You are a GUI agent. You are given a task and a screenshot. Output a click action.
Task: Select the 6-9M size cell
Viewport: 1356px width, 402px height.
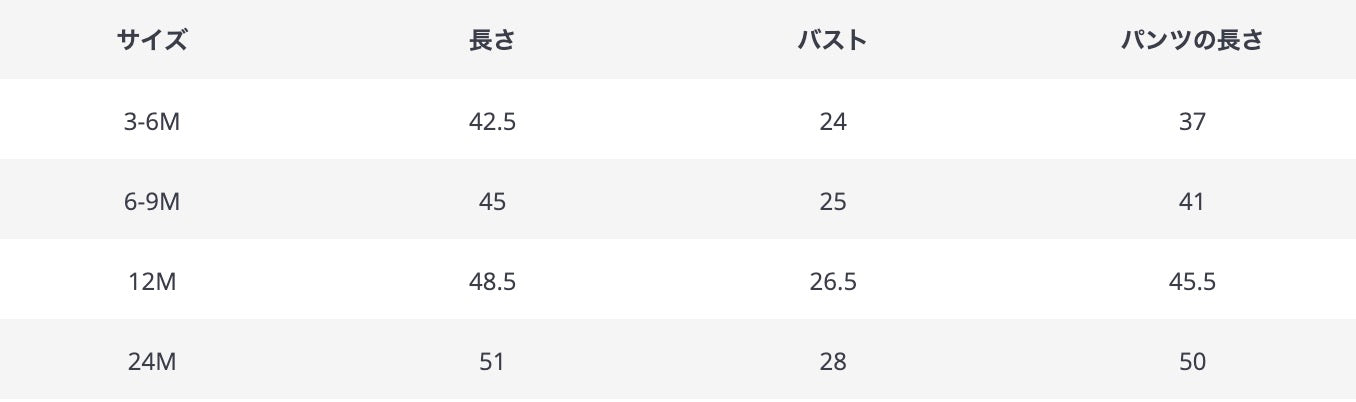[x=152, y=202]
